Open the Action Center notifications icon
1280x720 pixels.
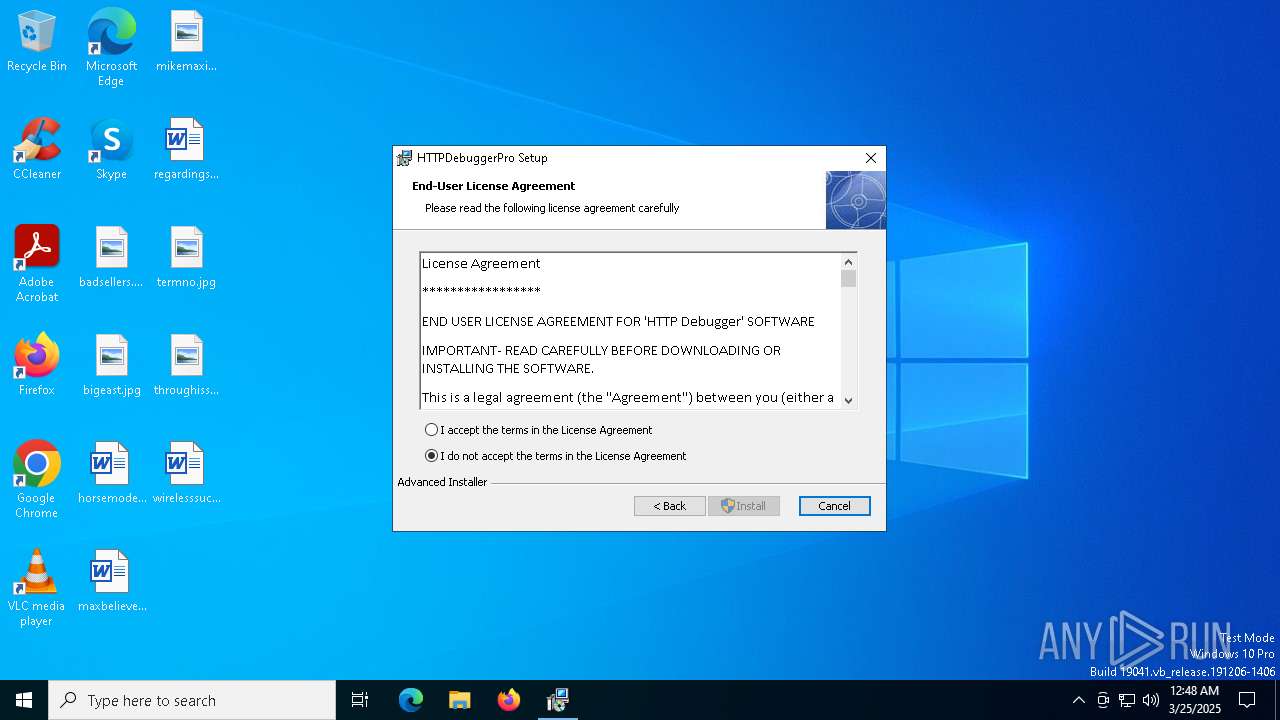point(1247,700)
